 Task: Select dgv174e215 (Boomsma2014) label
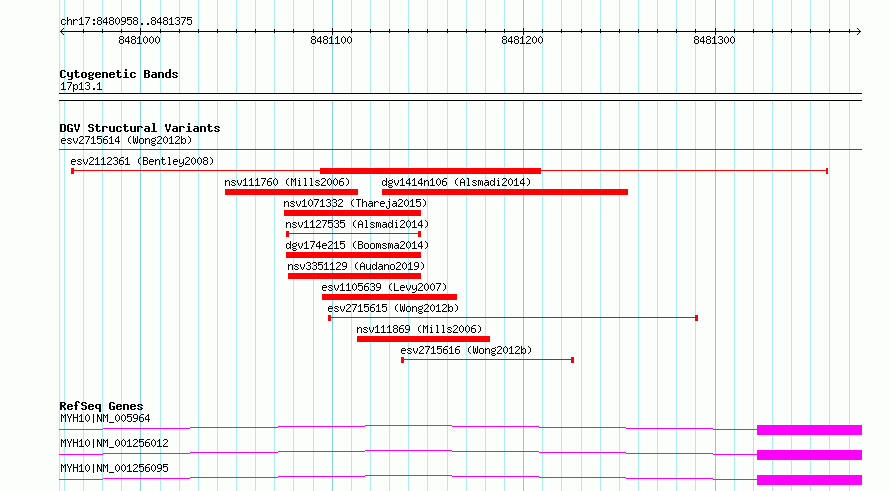tap(357, 245)
